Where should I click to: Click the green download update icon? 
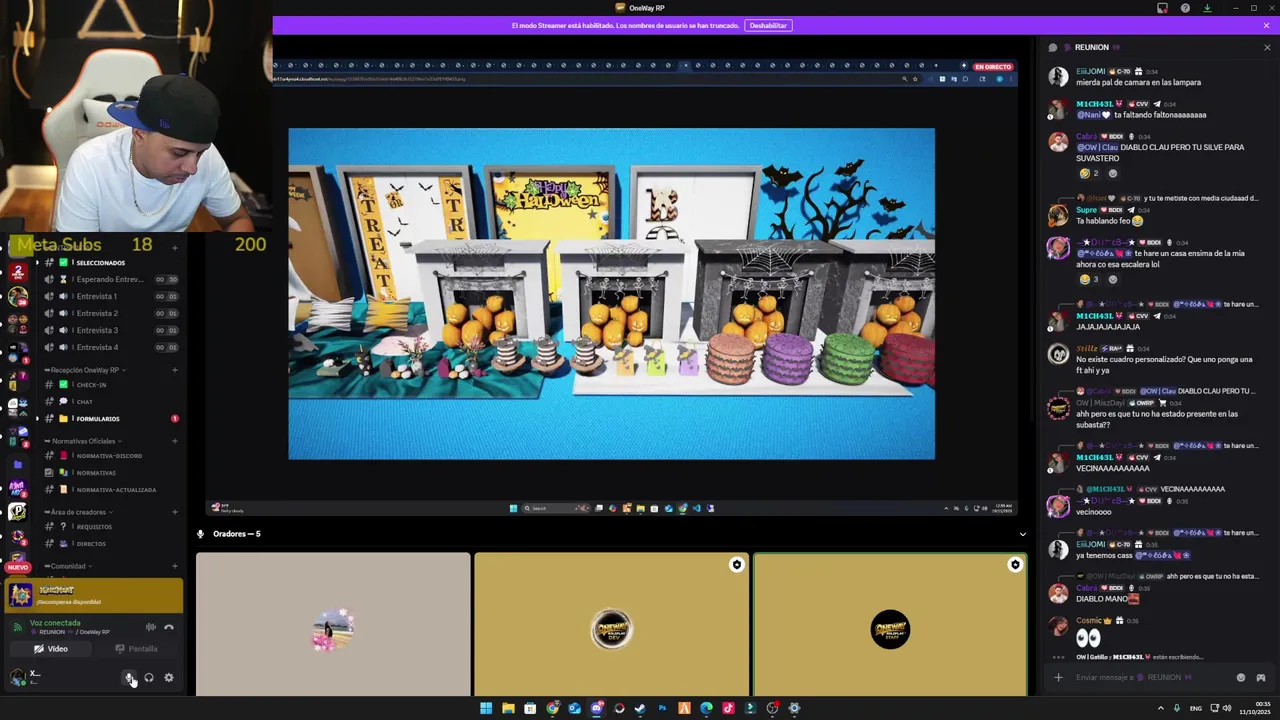[1207, 8]
